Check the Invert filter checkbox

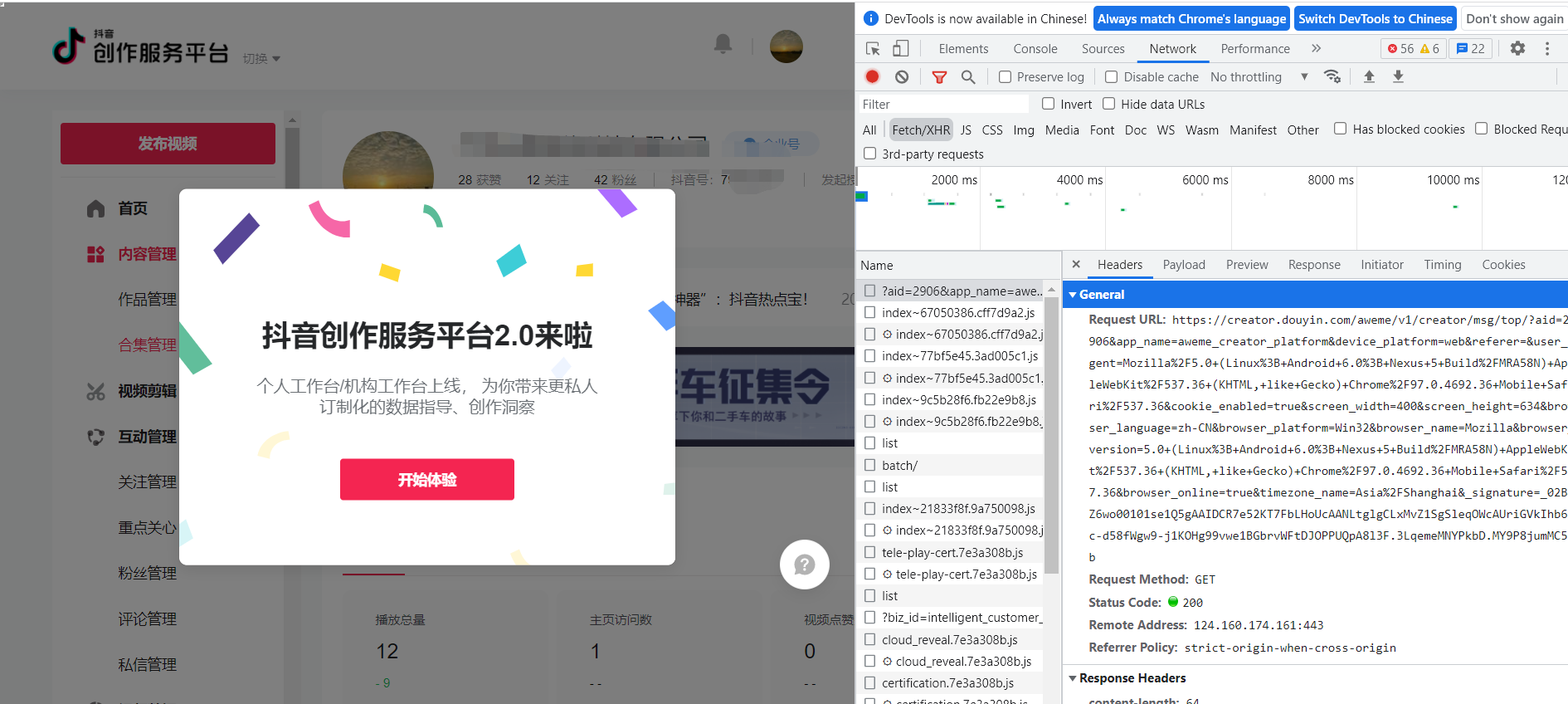(x=1048, y=104)
